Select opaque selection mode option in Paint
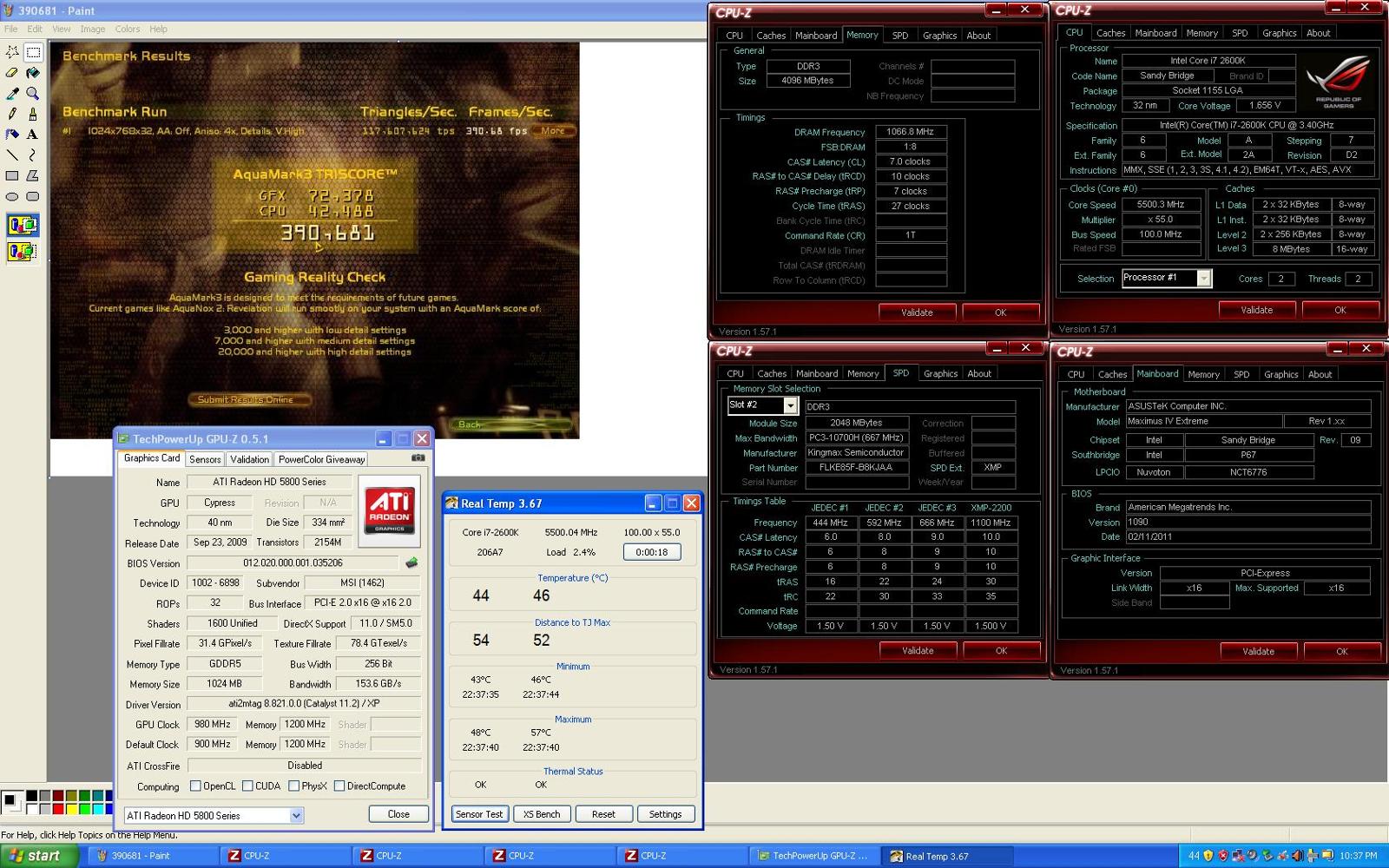This screenshot has height=868, width=1389. (x=23, y=226)
